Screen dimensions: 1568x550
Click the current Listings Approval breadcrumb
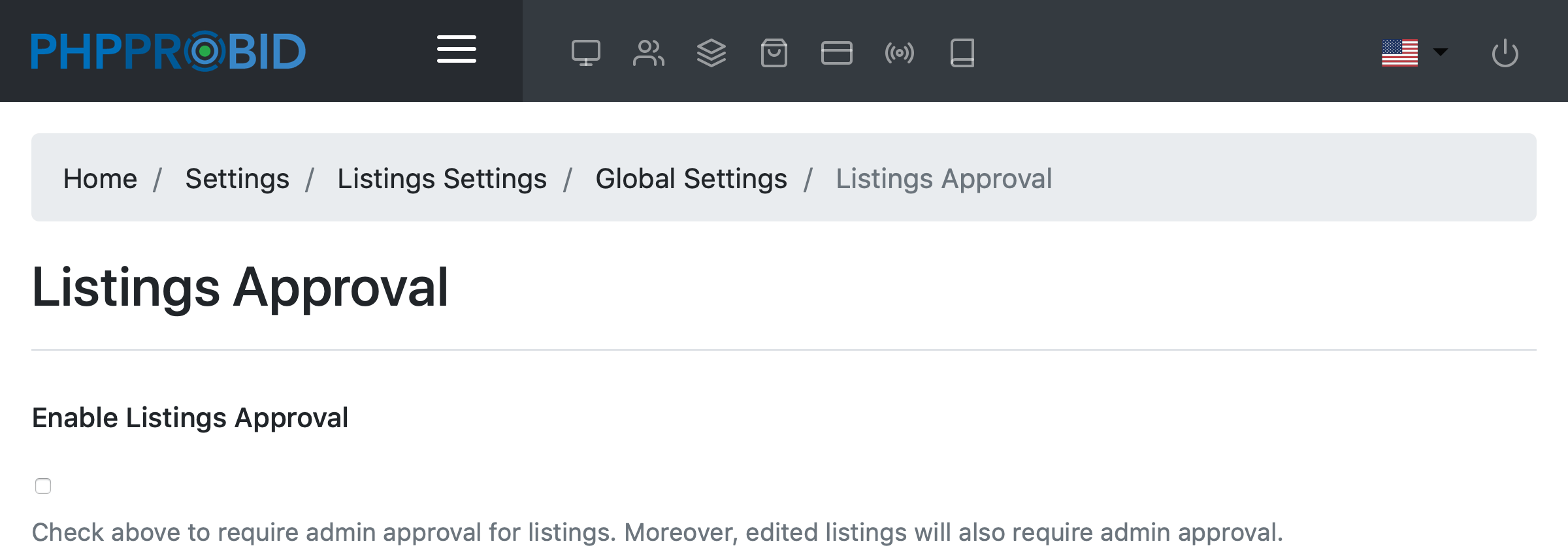pyautogui.click(x=943, y=178)
